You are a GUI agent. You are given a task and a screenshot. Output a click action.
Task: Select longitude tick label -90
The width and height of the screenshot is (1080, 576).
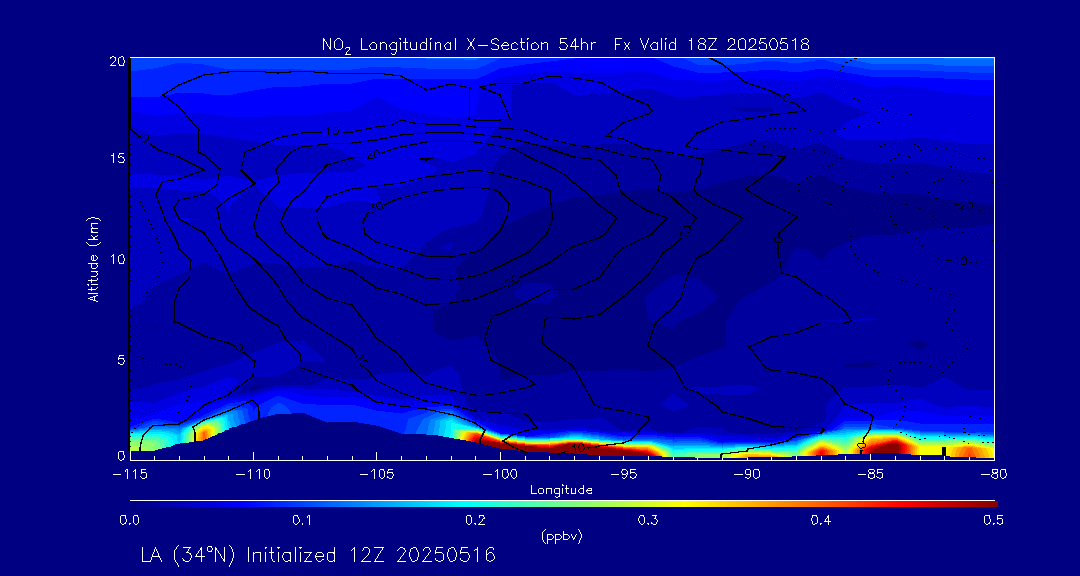[x=747, y=475]
